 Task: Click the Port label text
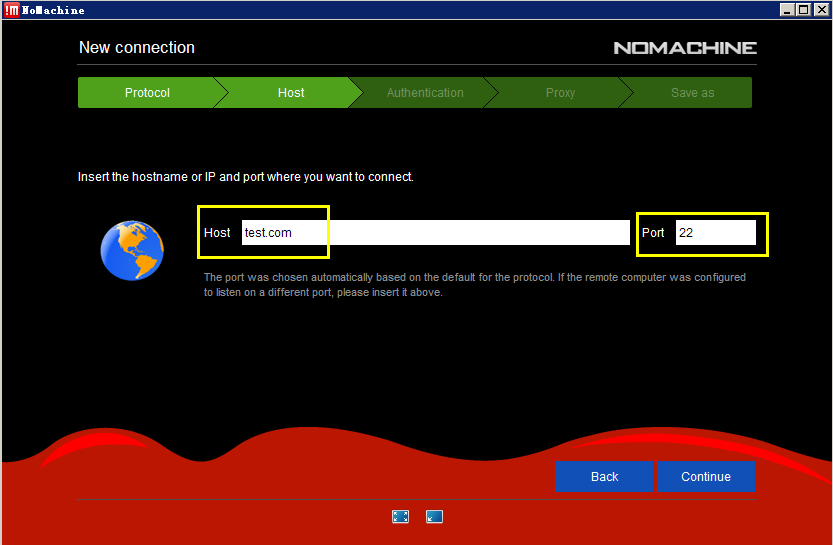pos(653,233)
